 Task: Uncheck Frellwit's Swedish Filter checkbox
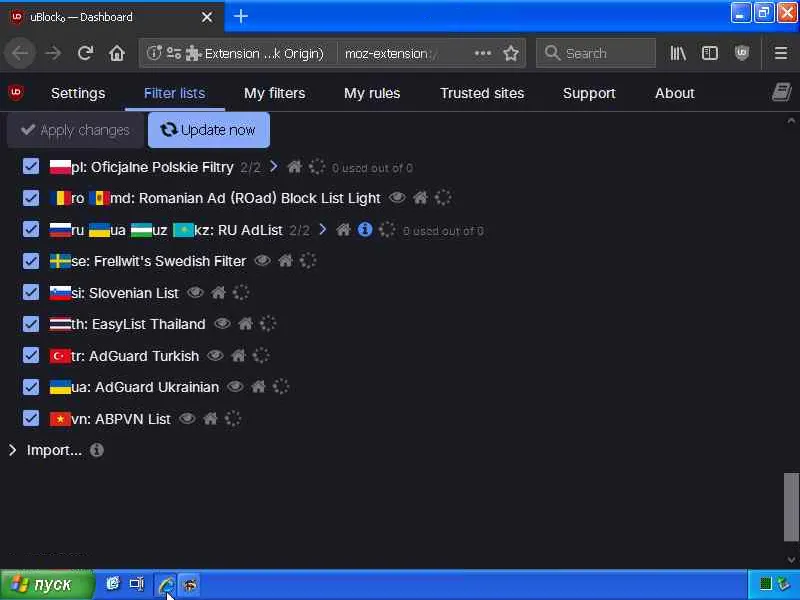tap(31, 261)
